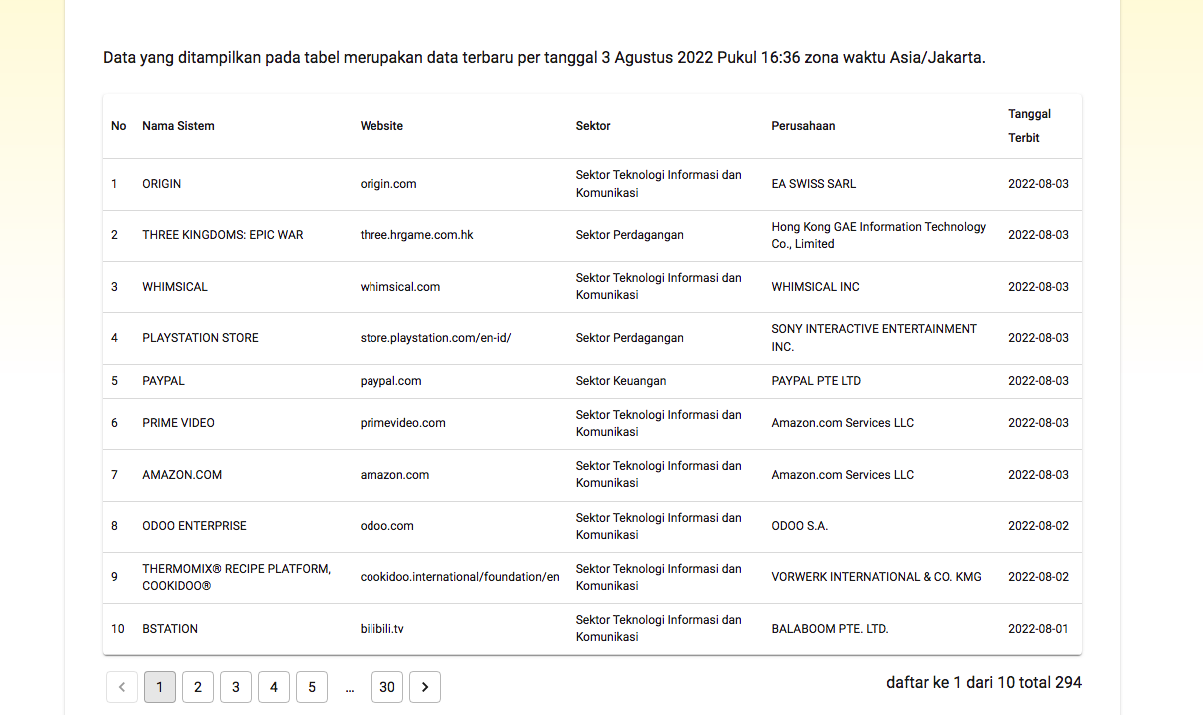Image resolution: width=1203 pixels, height=715 pixels.
Task: Open pagination page 2
Action: pos(198,687)
